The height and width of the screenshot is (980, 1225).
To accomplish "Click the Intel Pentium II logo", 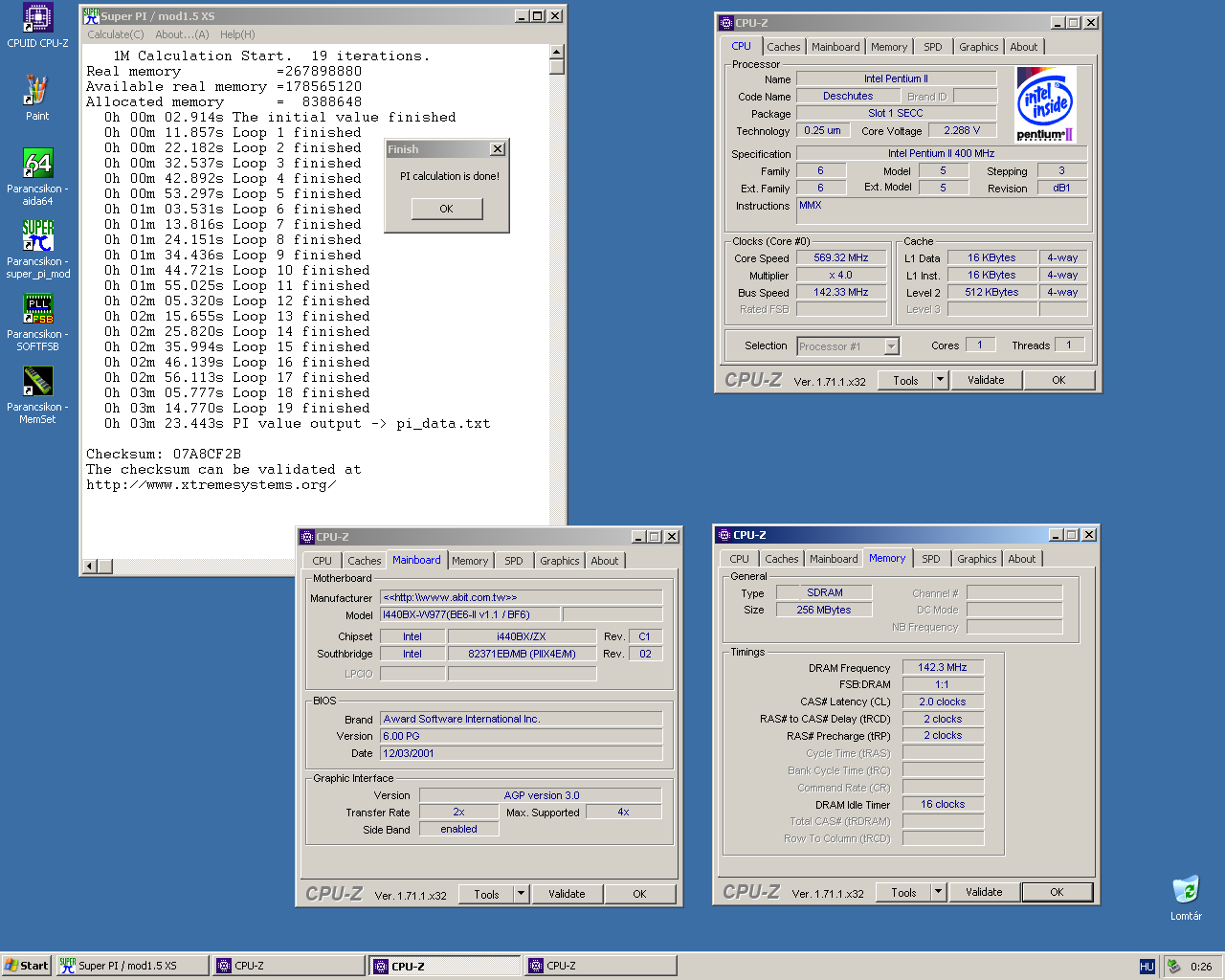I will coord(1046,104).
